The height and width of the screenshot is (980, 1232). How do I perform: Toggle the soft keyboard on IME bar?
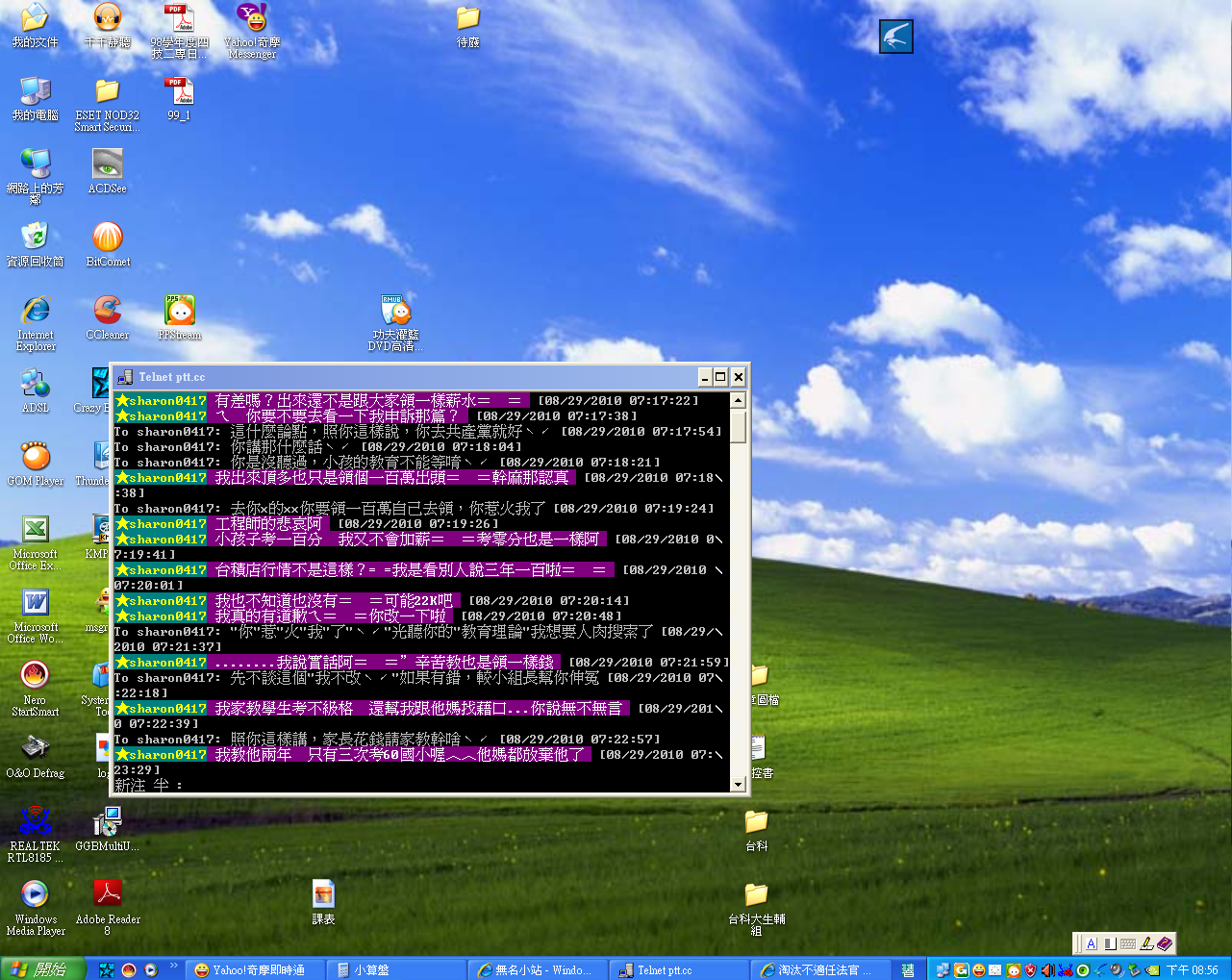pyautogui.click(x=1128, y=944)
